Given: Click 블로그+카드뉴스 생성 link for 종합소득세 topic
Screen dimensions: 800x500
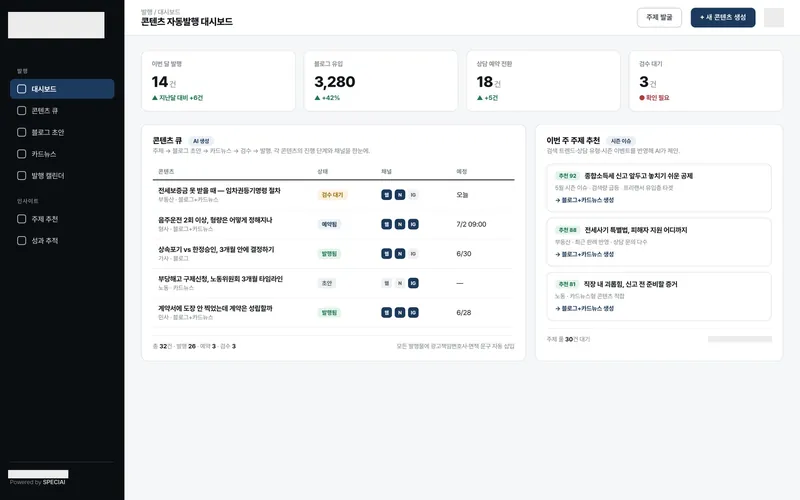Looking at the screenshot, I should coord(585,200).
